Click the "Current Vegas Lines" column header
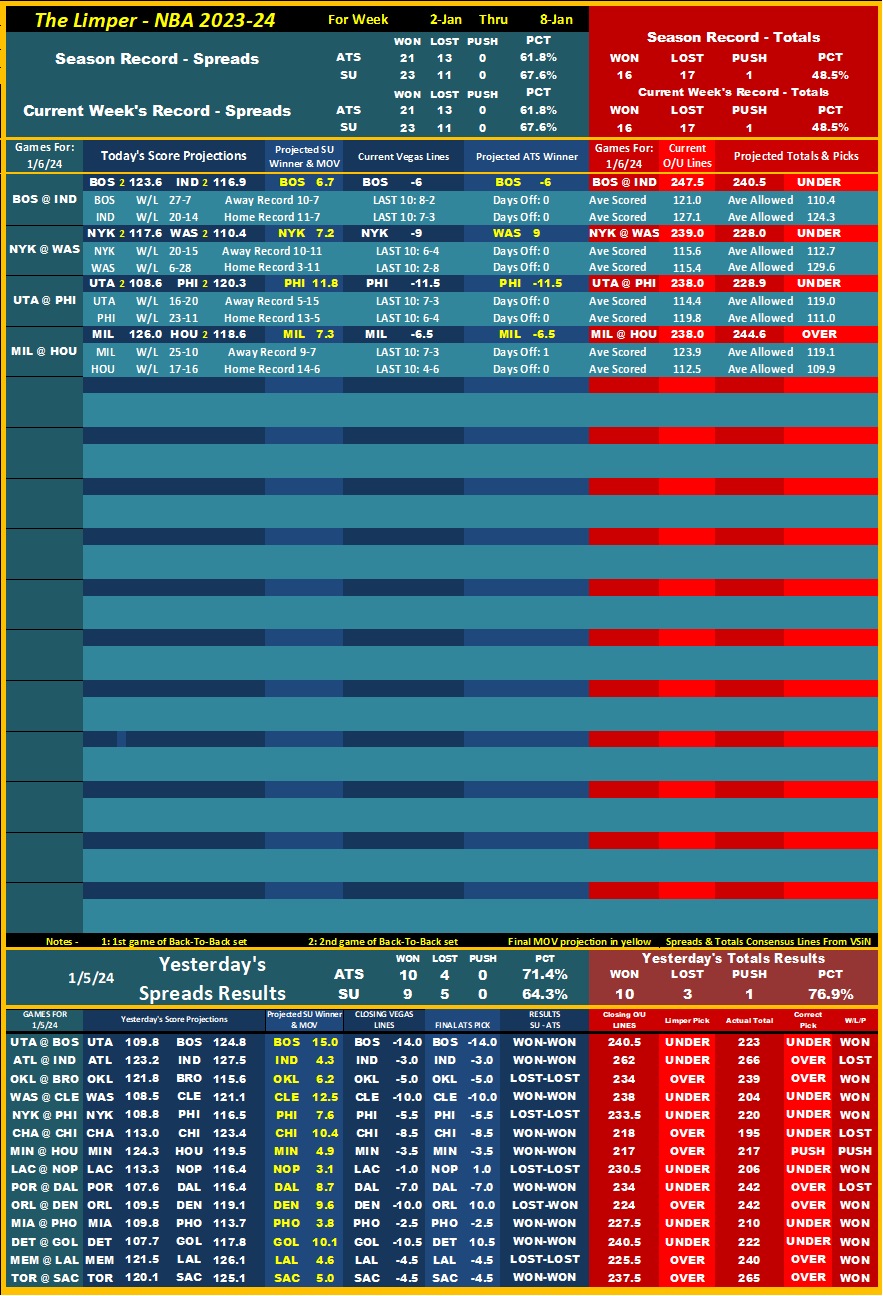The width and height of the screenshot is (883, 1296). click(x=403, y=156)
